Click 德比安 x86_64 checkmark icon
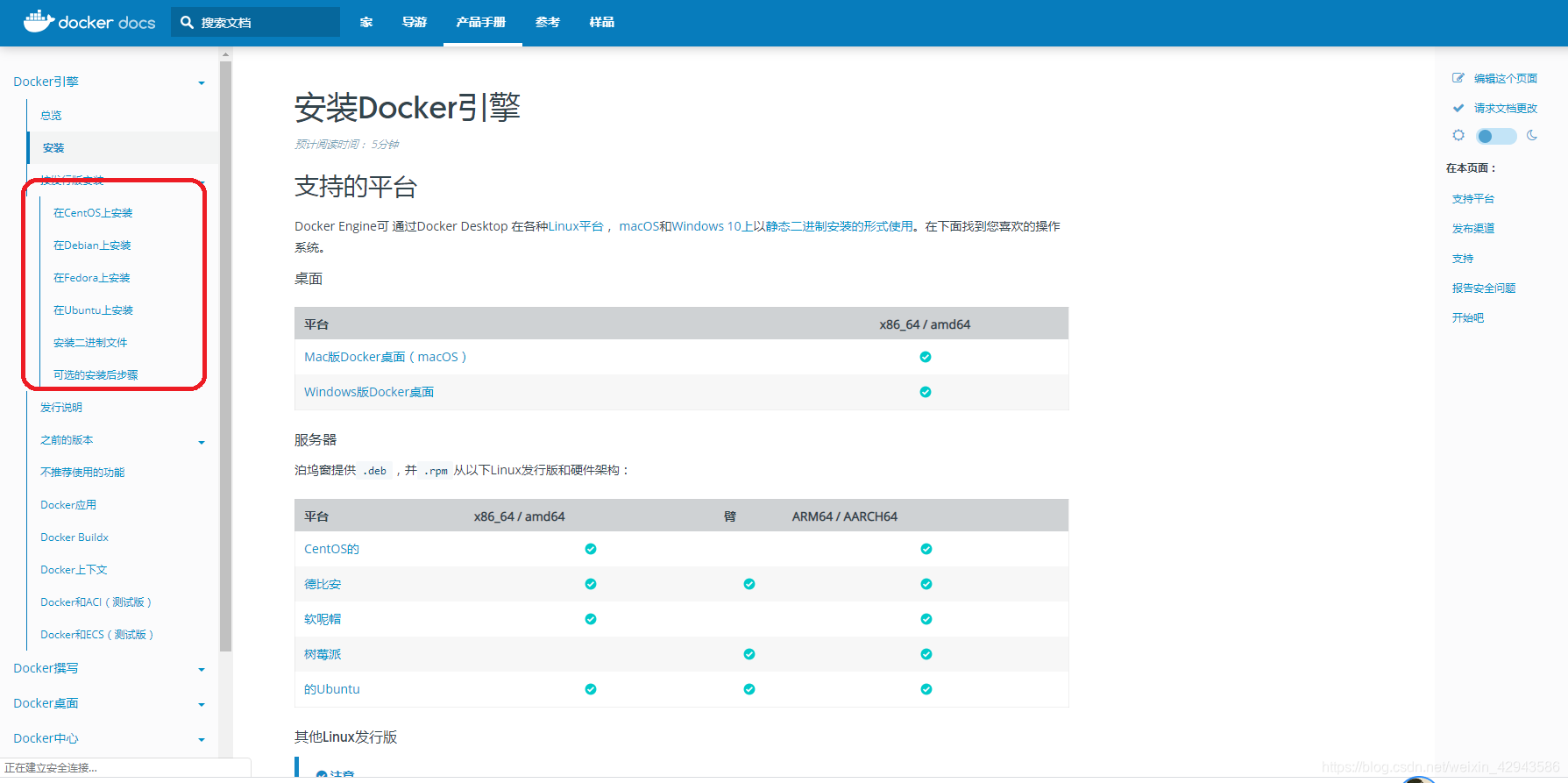This screenshot has width=1568, height=783. pyautogui.click(x=591, y=584)
